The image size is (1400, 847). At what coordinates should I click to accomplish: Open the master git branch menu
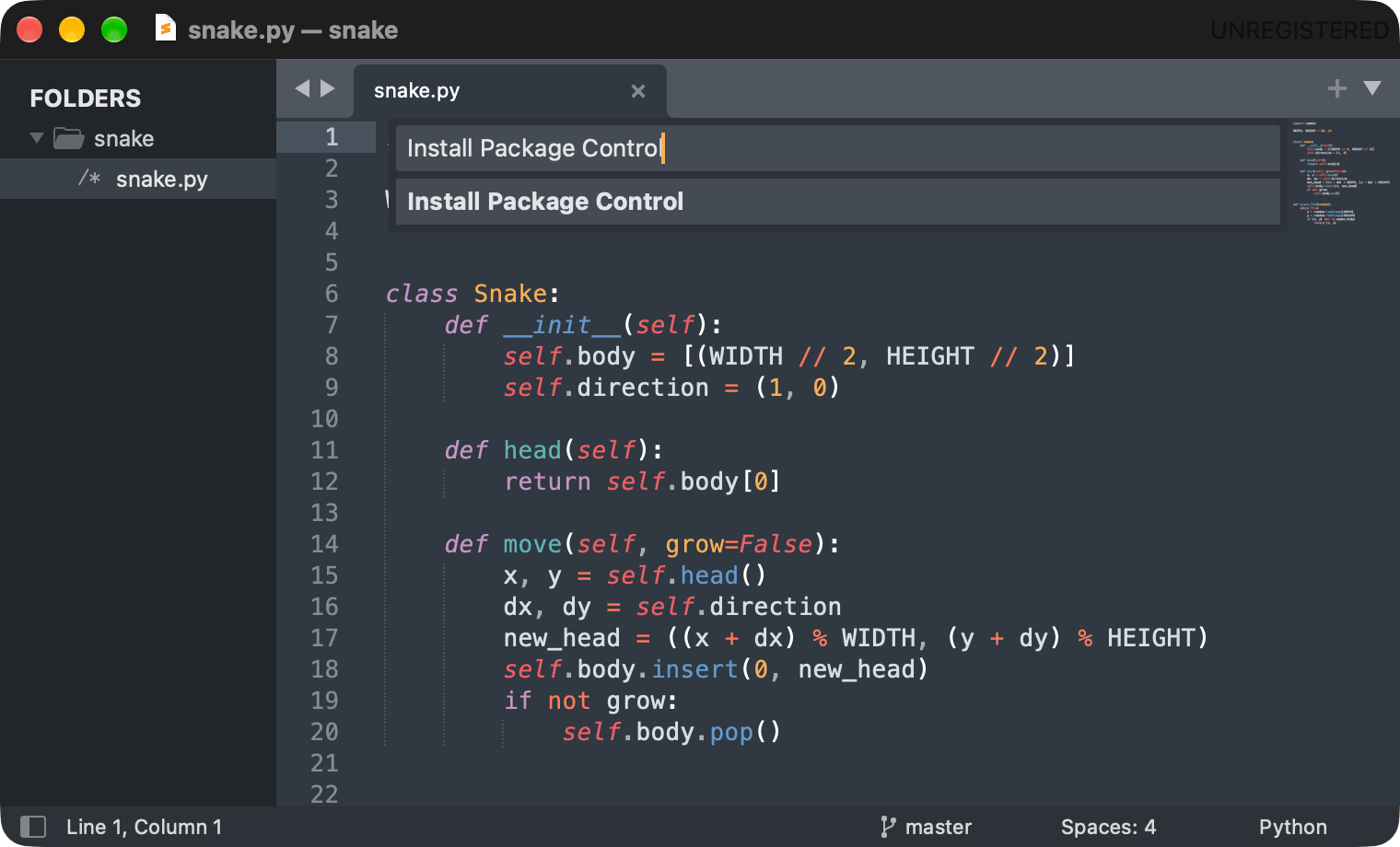(x=926, y=827)
